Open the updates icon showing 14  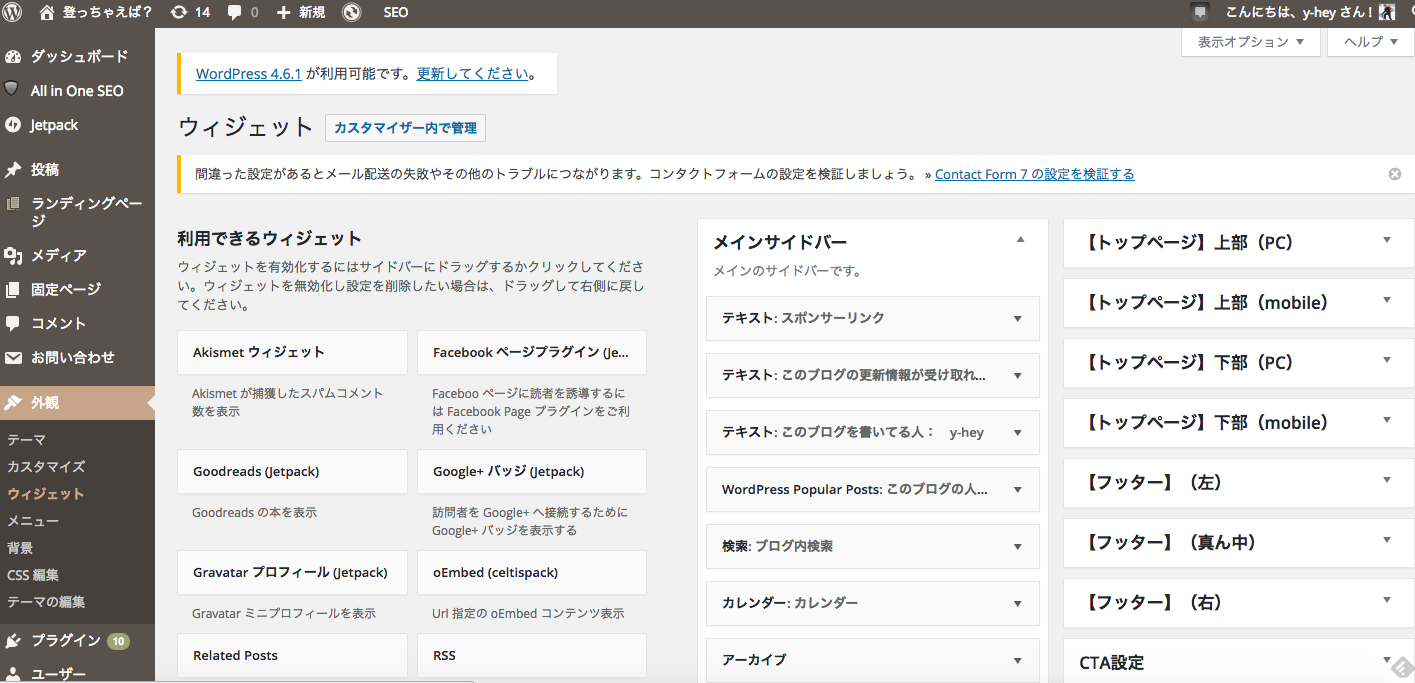point(179,13)
